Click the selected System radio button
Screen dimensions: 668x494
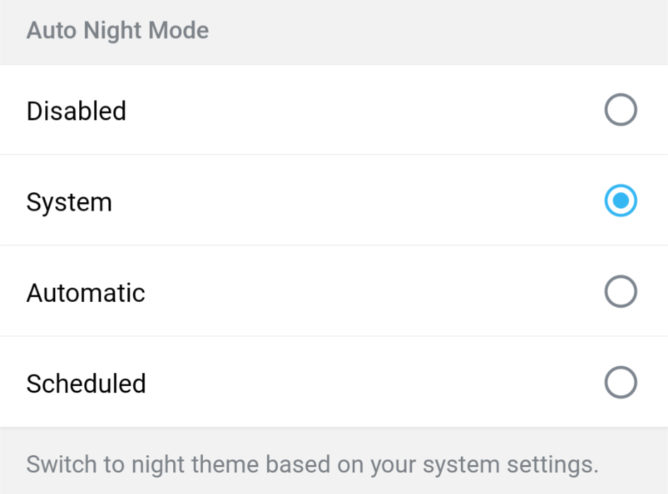coord(620,201)
